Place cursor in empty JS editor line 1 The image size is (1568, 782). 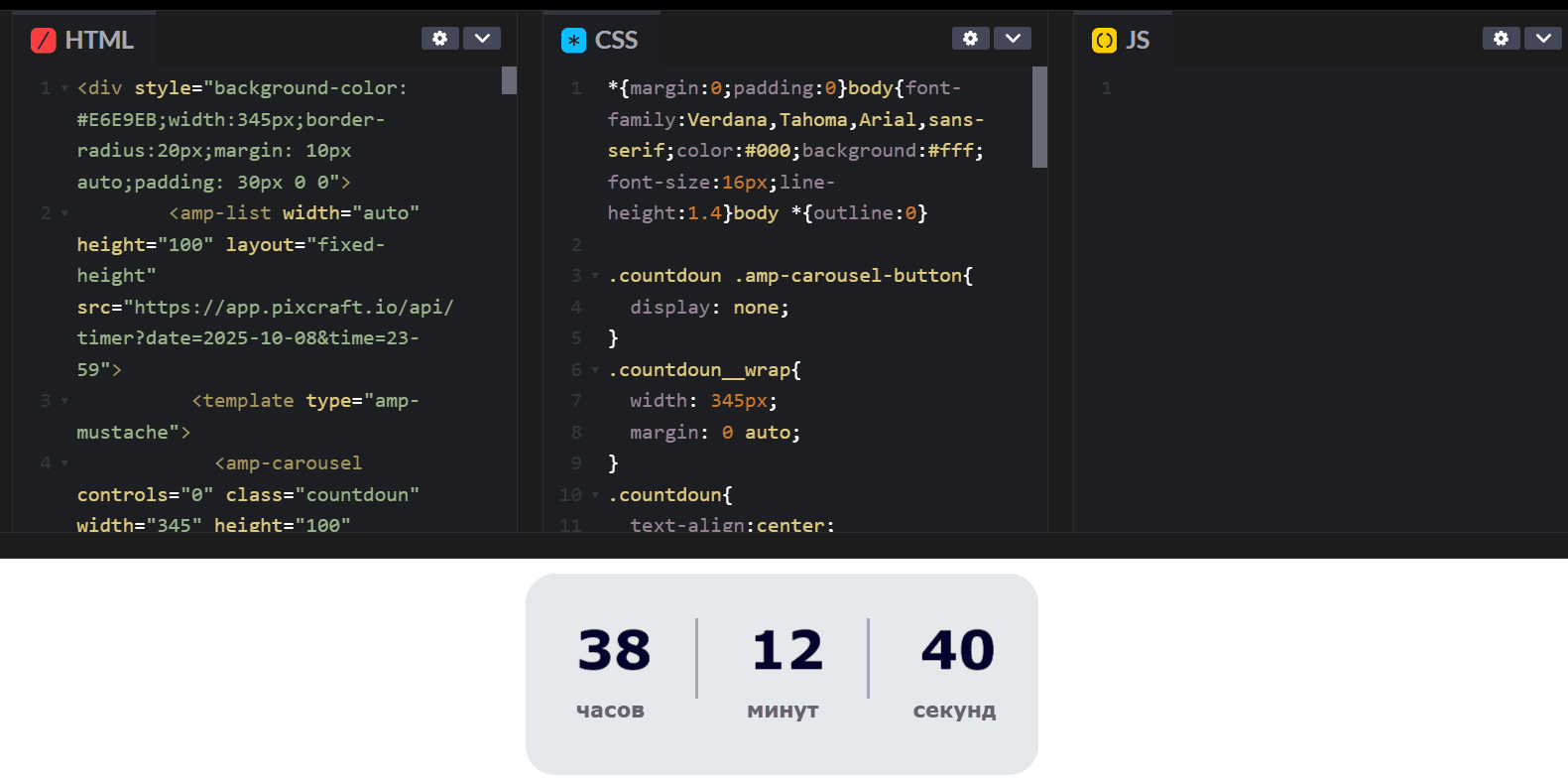pyautogui.click(x=1289, y=88)
